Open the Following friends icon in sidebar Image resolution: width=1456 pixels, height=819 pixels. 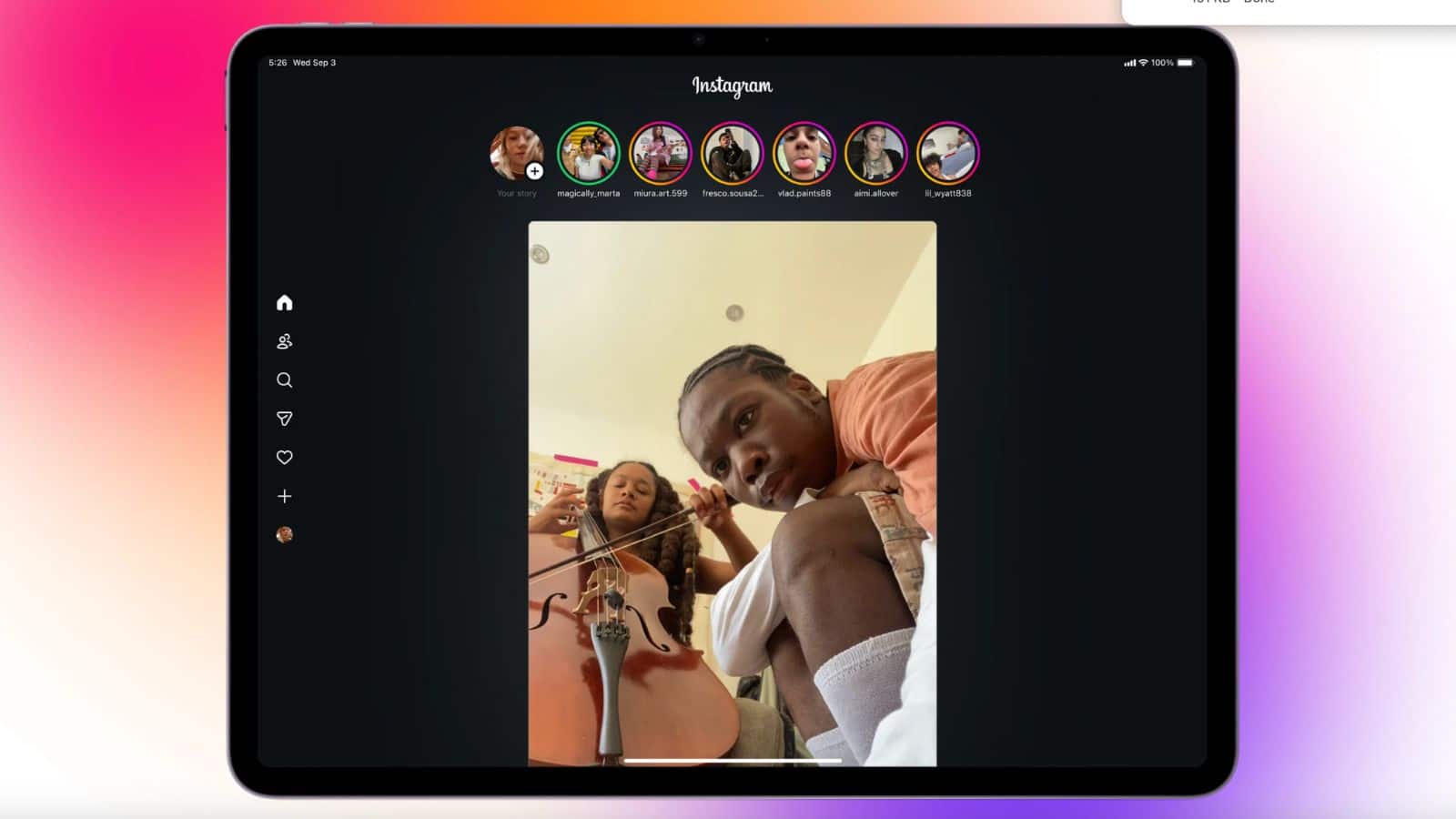(284, 341)
